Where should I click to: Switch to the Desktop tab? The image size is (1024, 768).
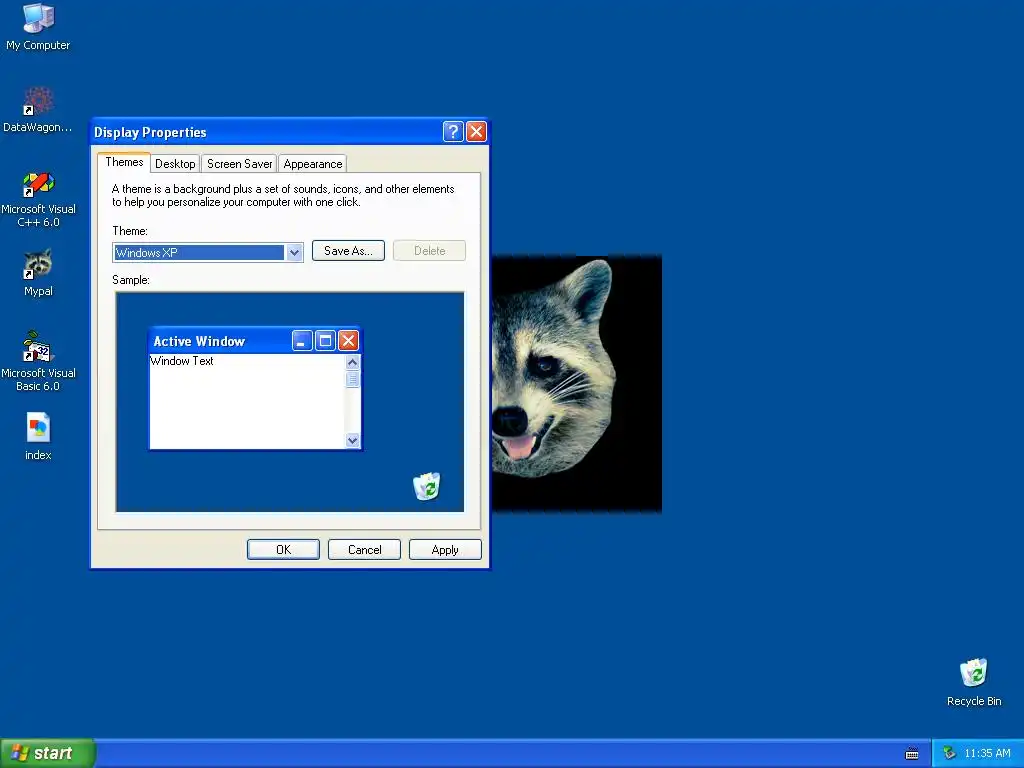point(175,164)
